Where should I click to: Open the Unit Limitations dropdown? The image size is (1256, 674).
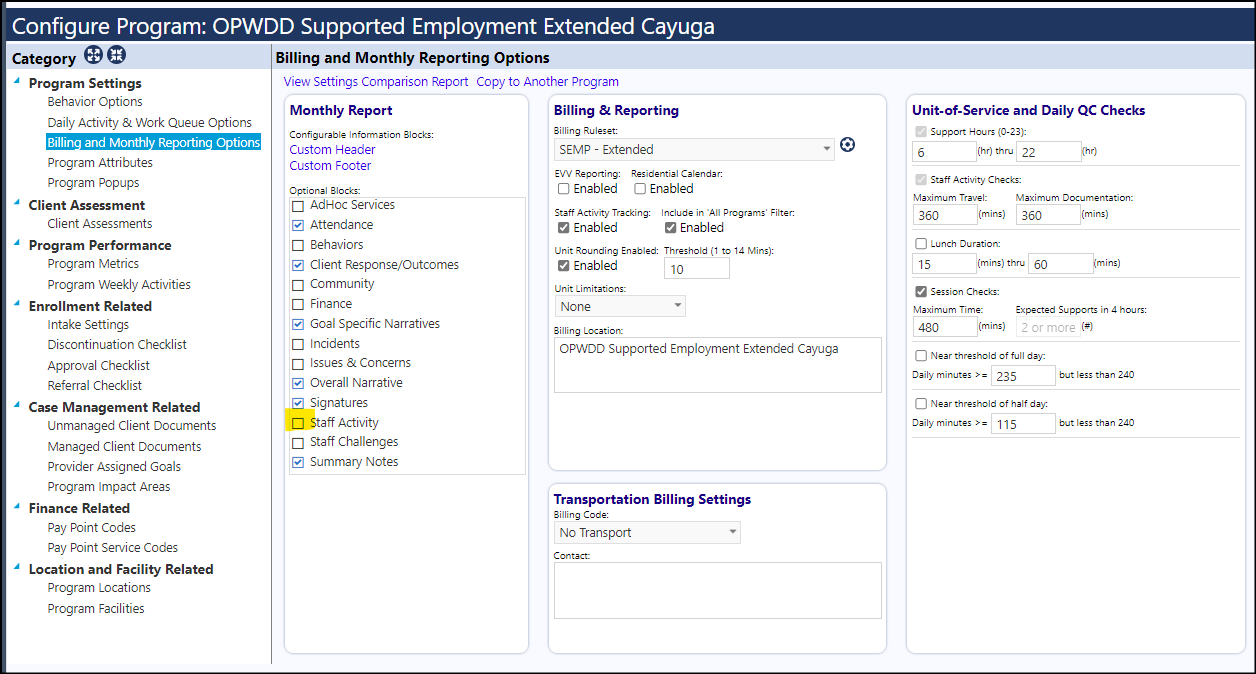coord(620,306)
